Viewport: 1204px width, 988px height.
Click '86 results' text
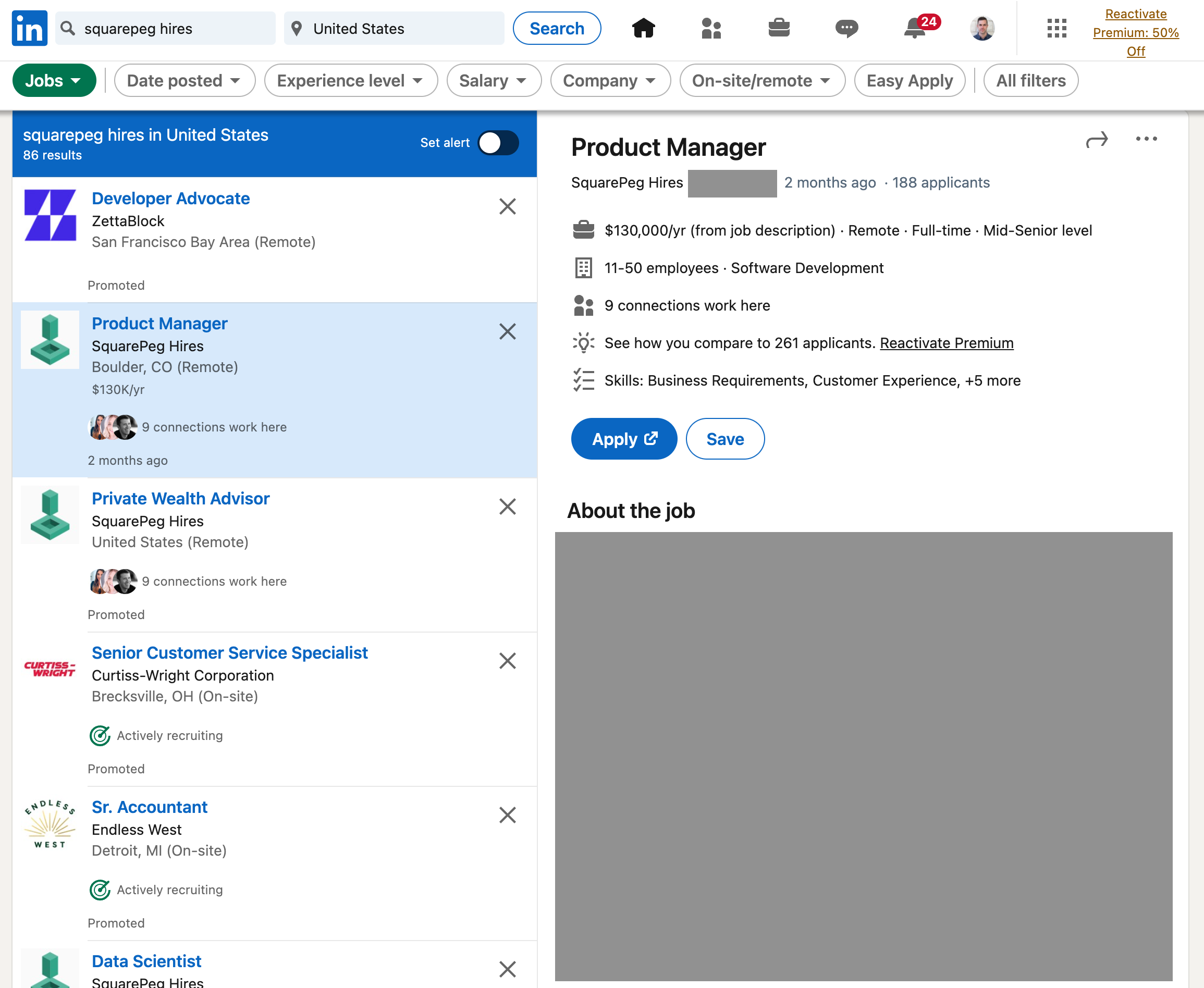click(52, 155)
